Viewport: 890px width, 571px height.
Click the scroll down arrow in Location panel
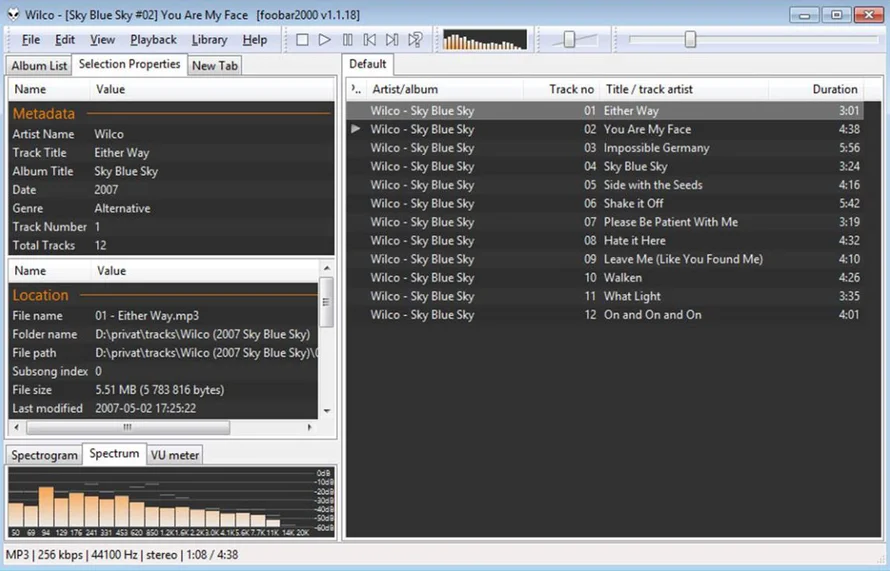point(327,411)
